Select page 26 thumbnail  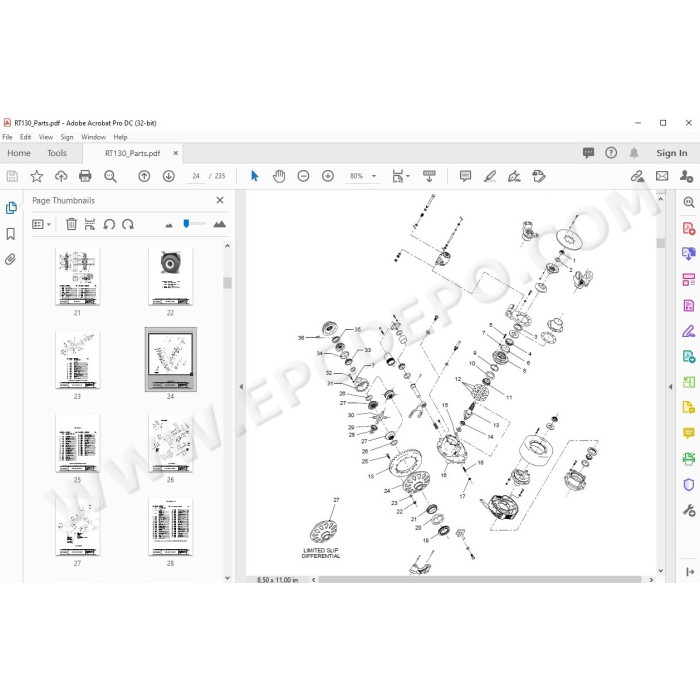(170, 443)
